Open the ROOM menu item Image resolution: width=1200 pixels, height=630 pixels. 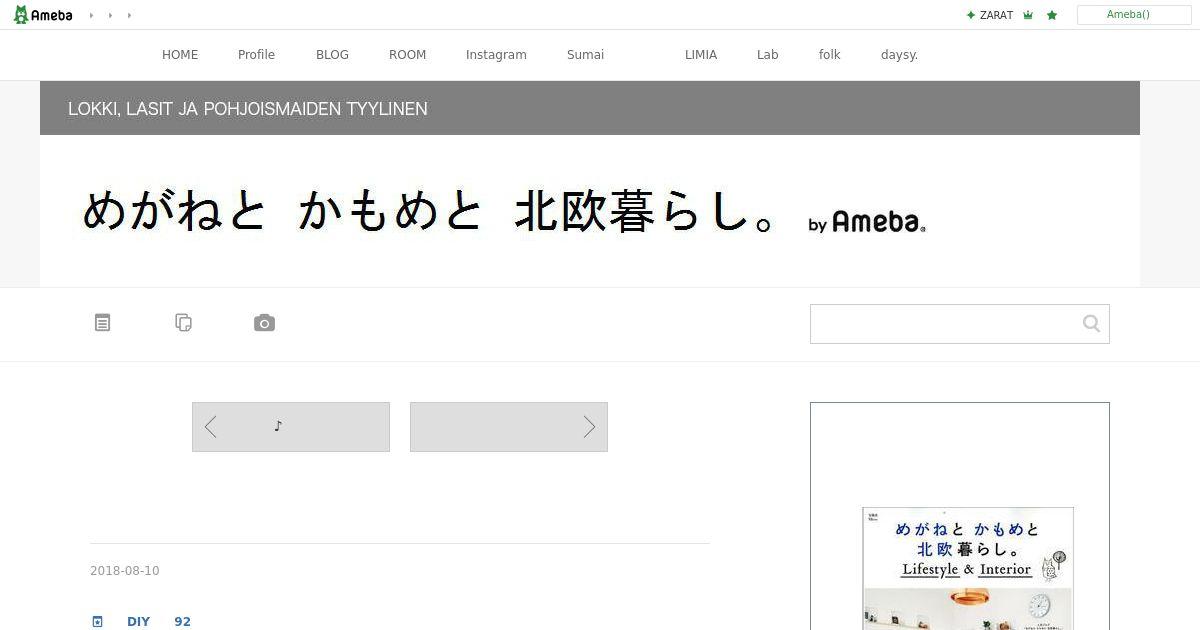(x=407, y=55)
